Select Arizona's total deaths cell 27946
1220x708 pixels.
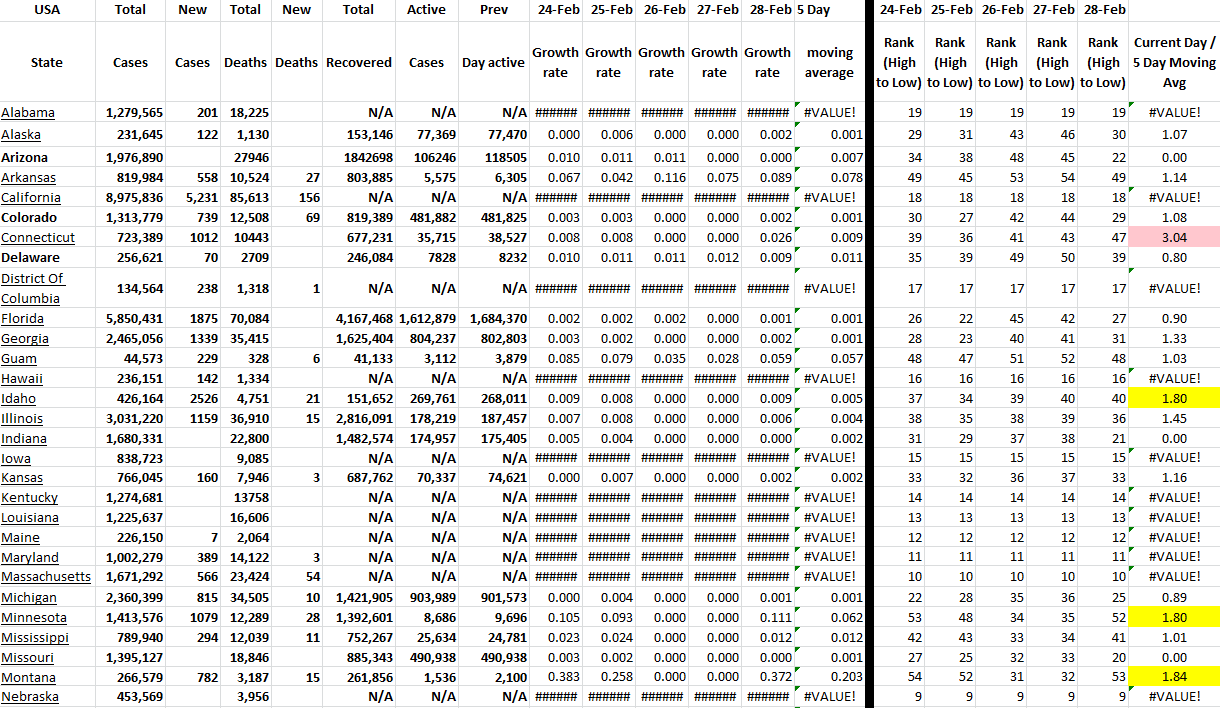pos(245,158)
